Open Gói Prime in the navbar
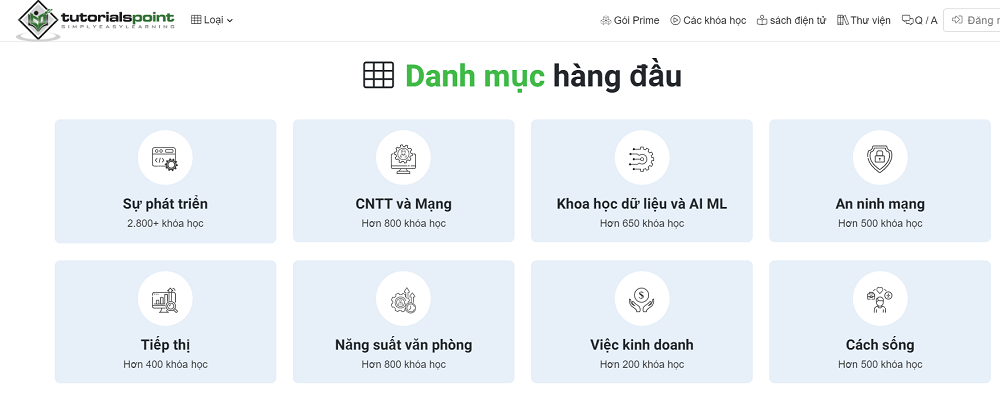The width and height of the screenshot is (1000, 402). (629, 20)
